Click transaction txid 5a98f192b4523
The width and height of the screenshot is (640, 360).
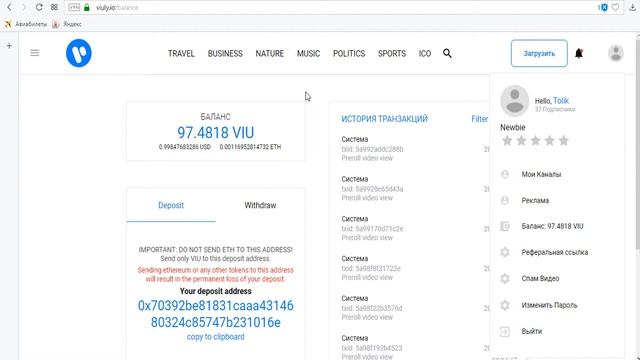pos(372,348)
